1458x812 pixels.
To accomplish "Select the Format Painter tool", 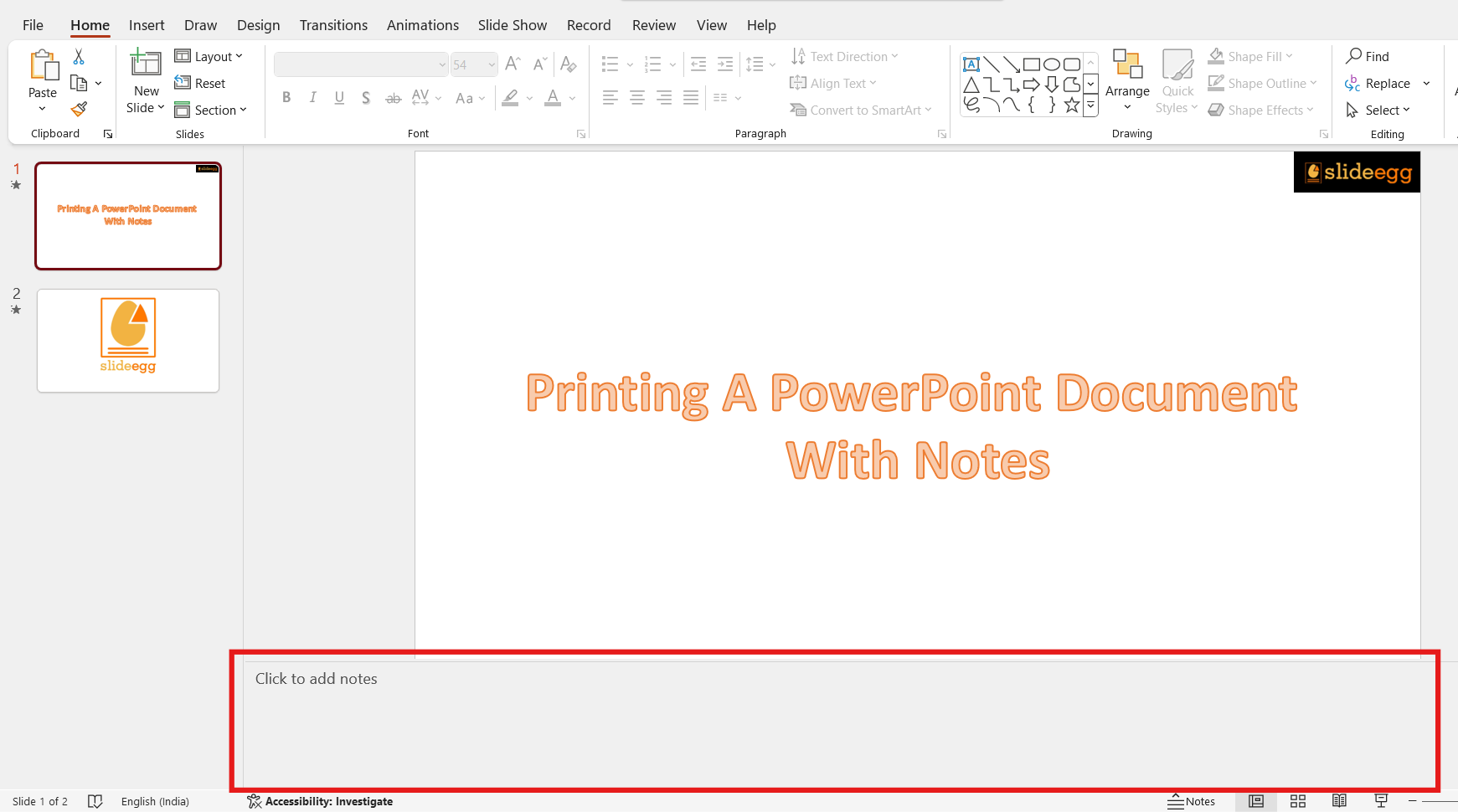I will 79,109.
